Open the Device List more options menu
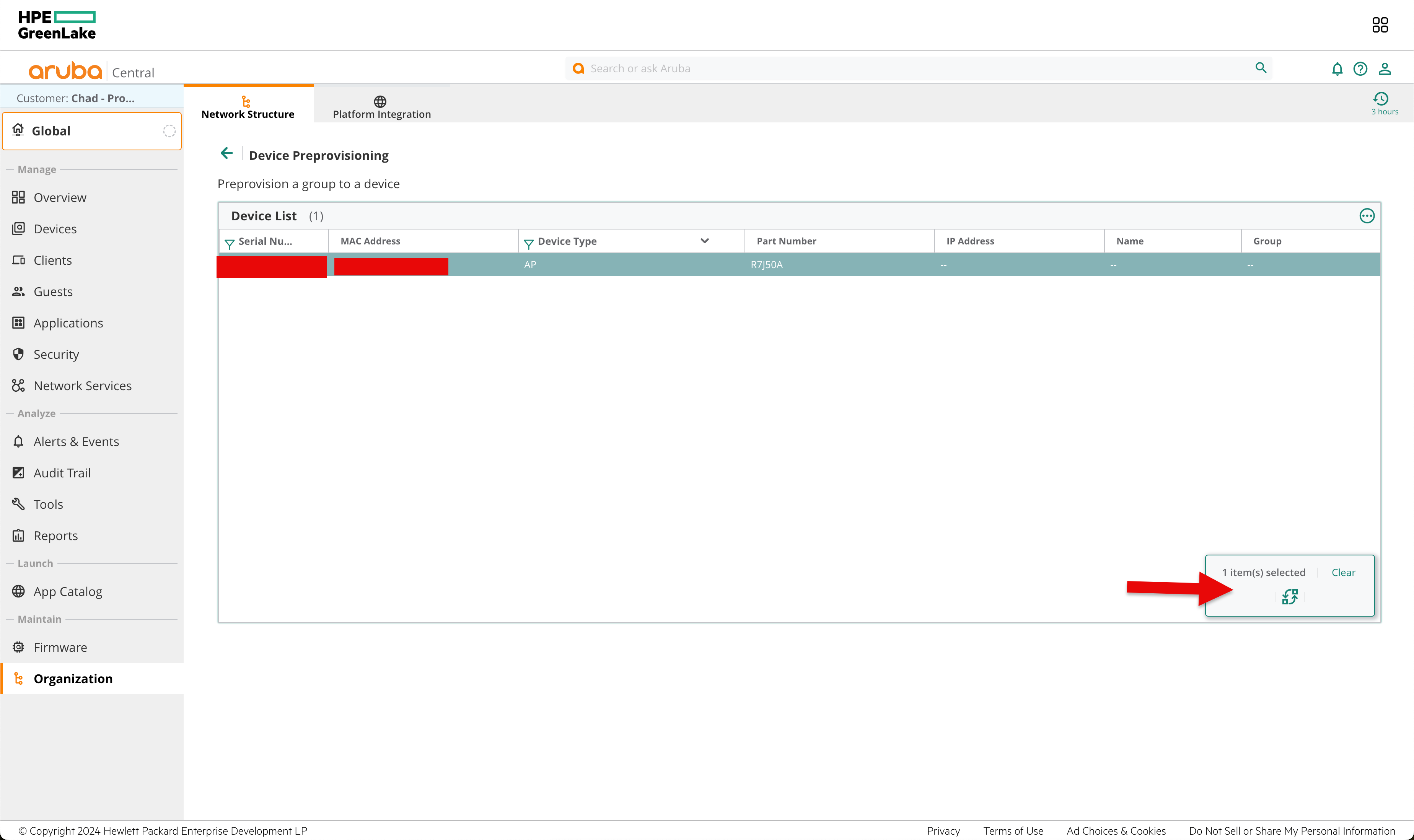This screenshot has width=1414, height=840. point(1367,216)
